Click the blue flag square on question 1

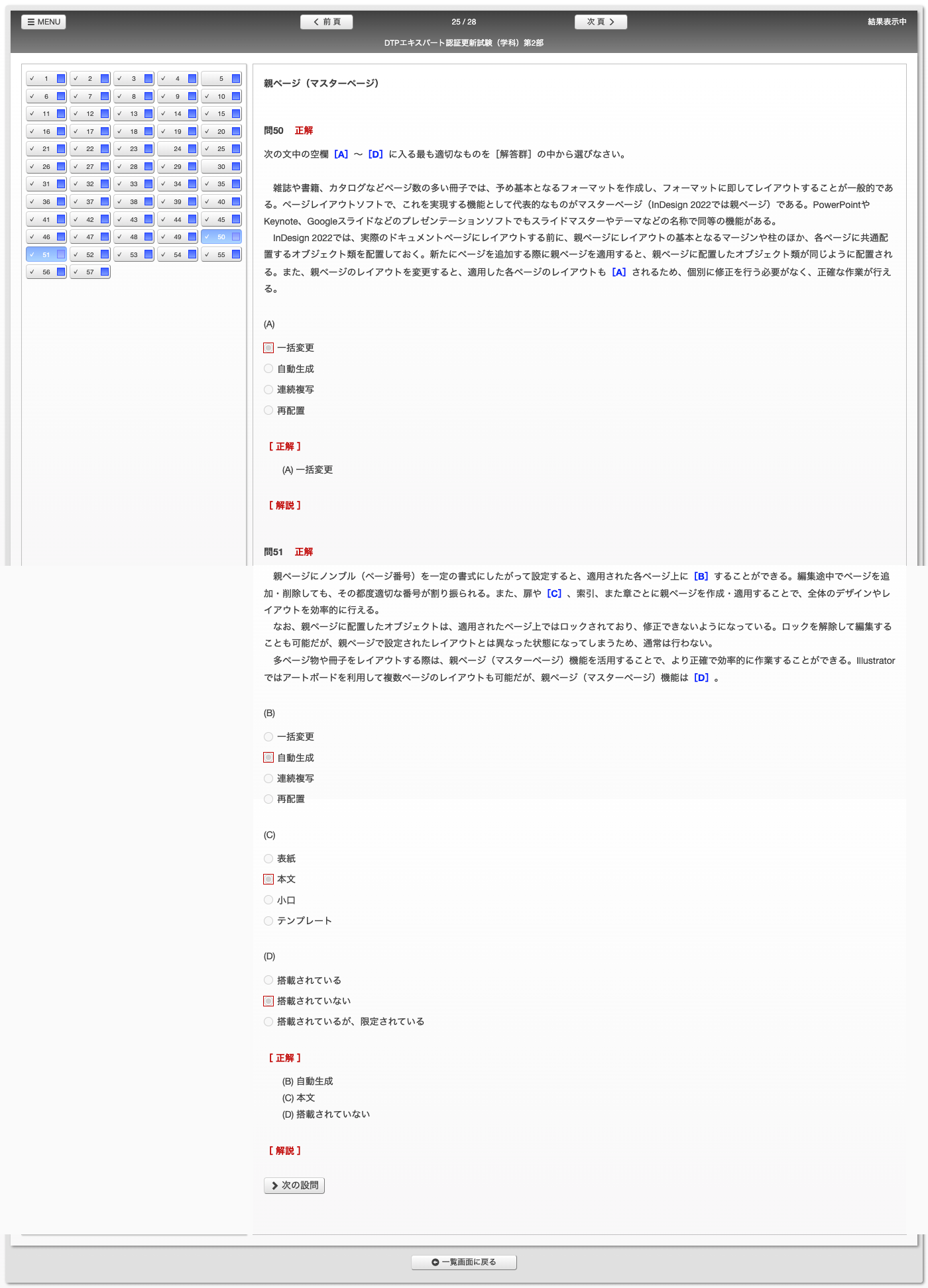tap(61, 79)
